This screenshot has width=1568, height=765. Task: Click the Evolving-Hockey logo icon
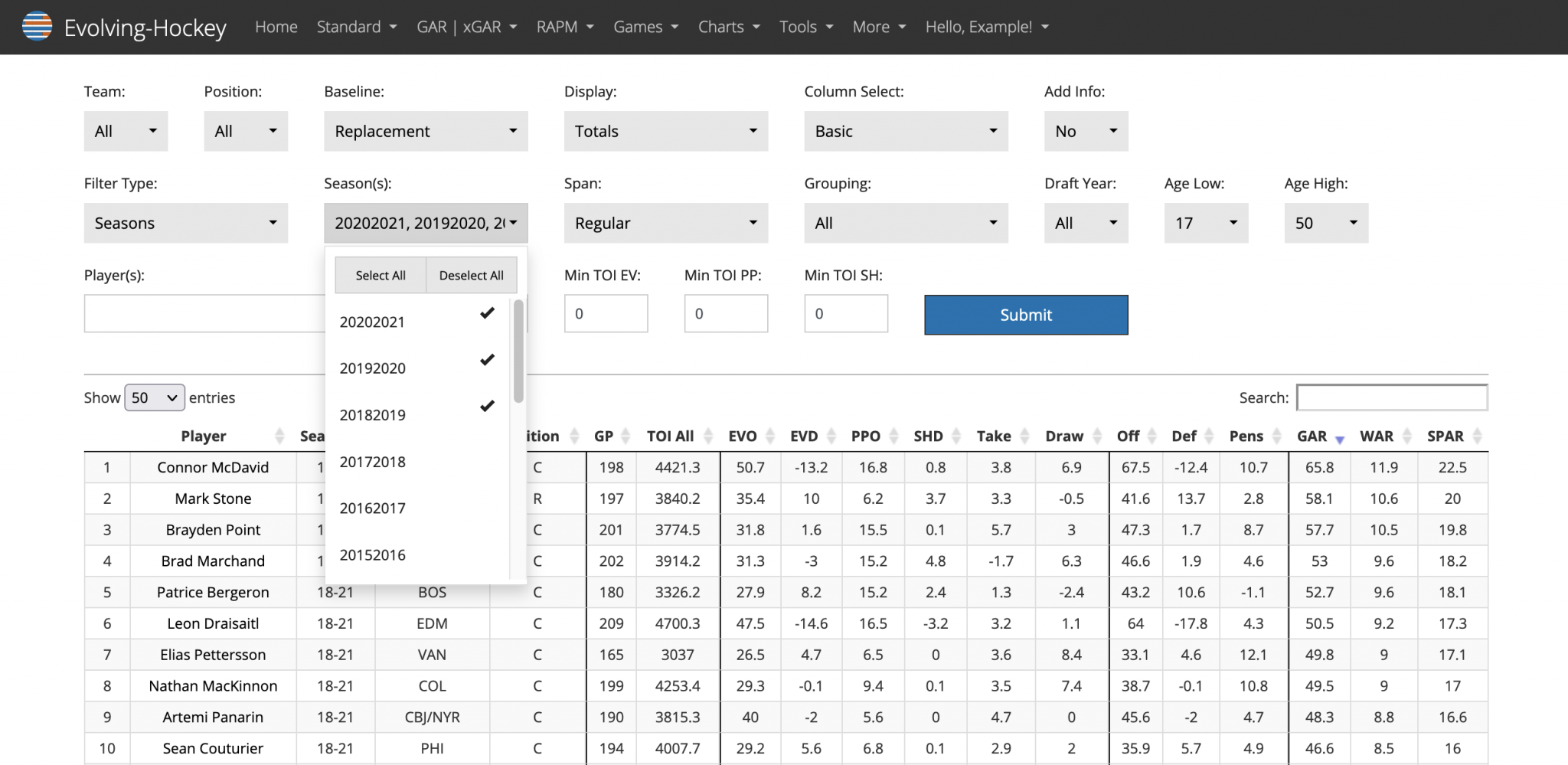(37, 27)
